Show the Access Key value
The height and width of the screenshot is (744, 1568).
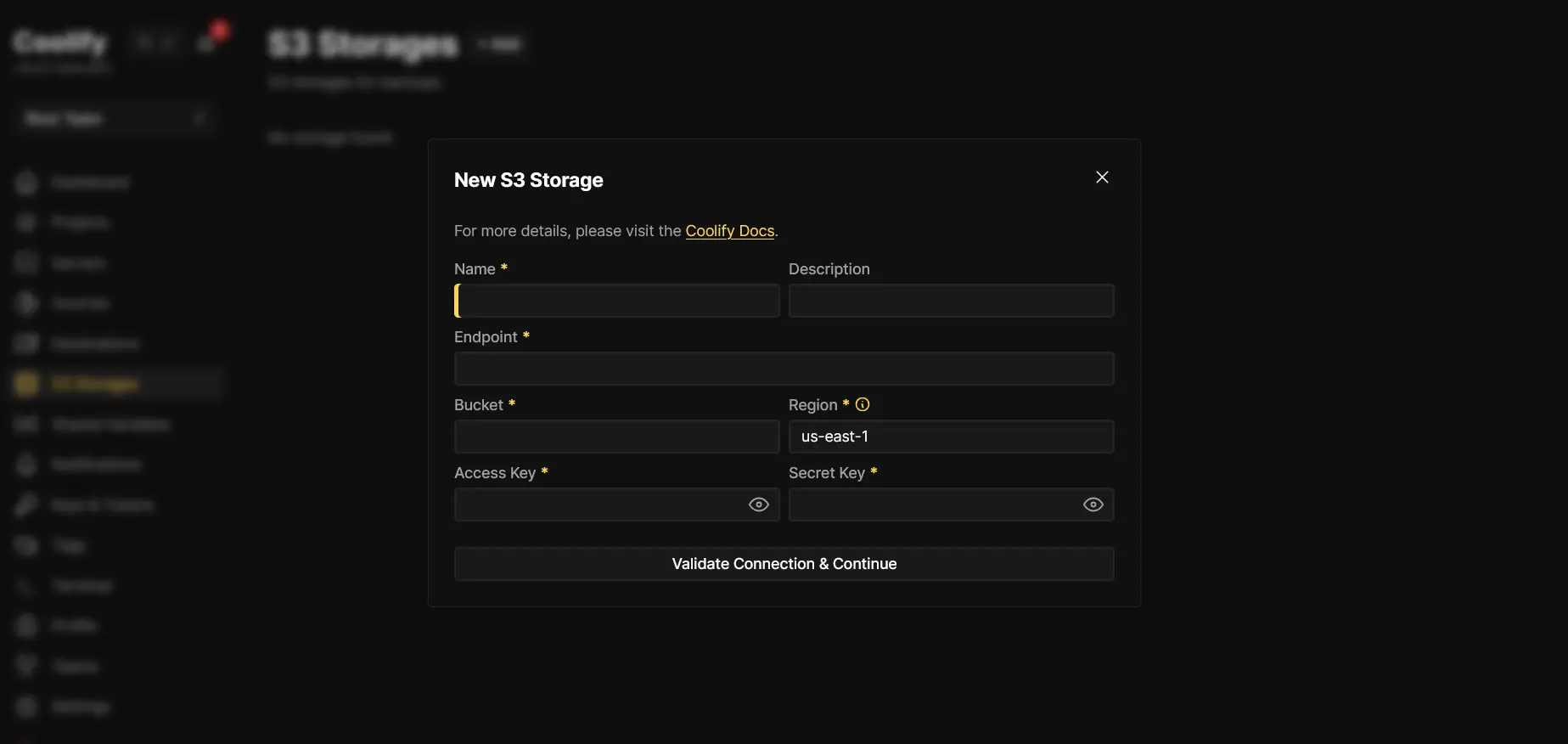tap(758, 504)
